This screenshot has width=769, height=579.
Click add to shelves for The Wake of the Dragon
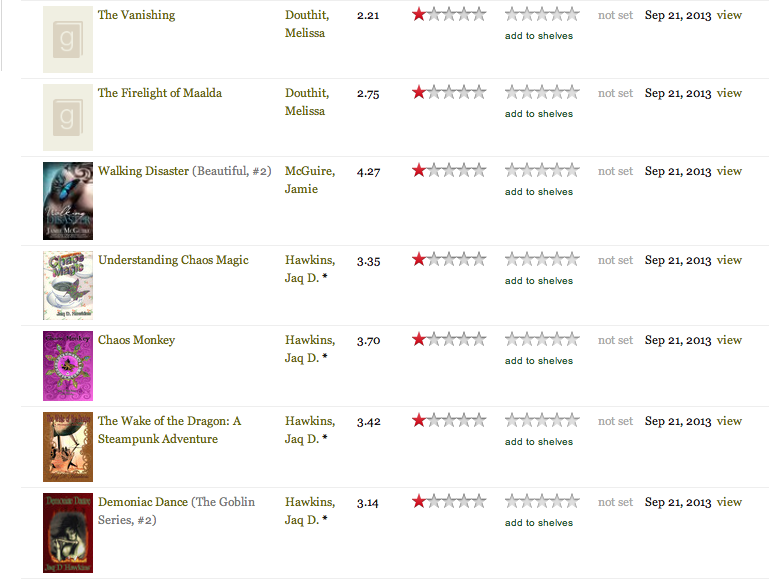[x=539, y=442]
